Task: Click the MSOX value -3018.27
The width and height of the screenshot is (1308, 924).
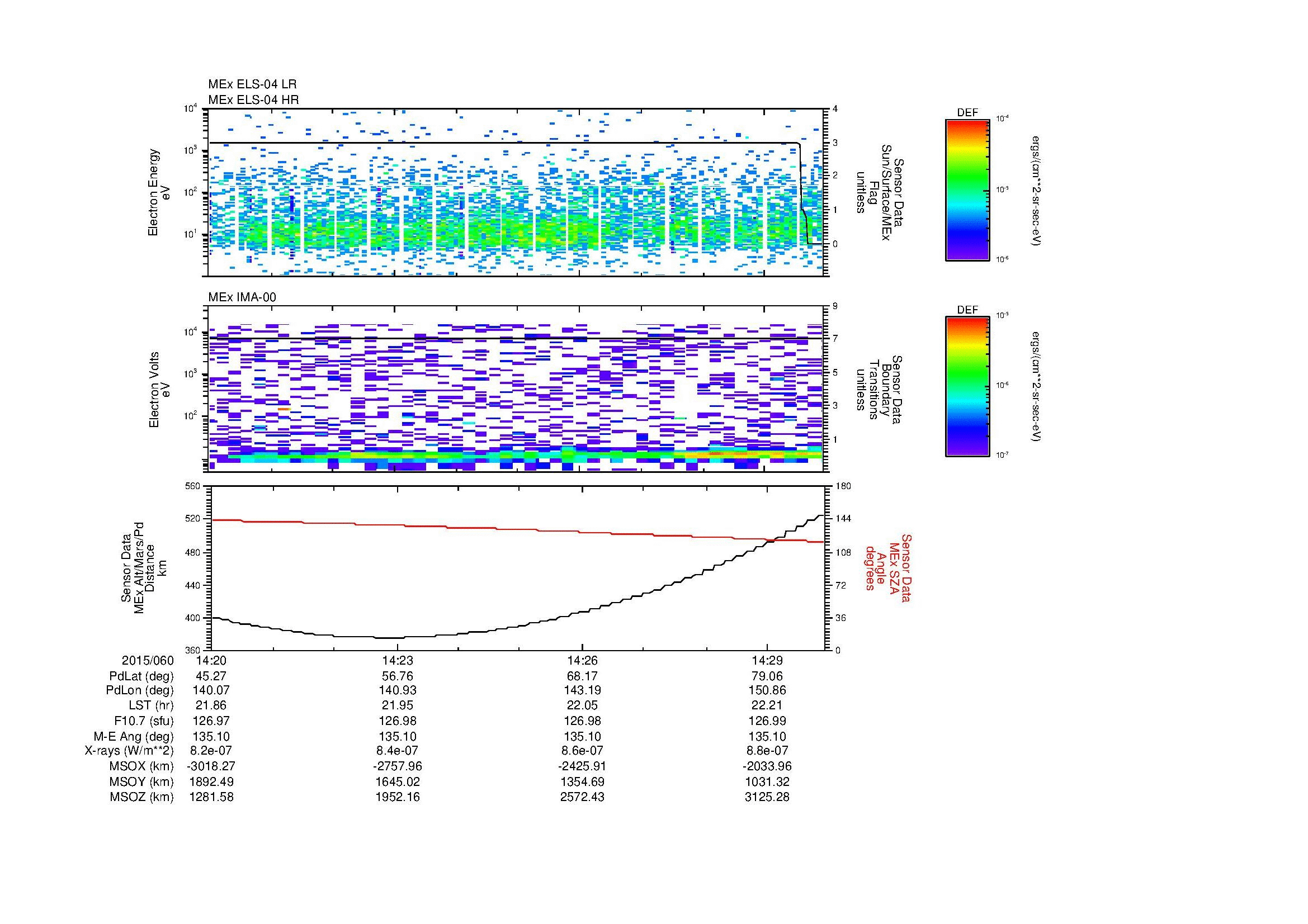Action: (211, 766)
